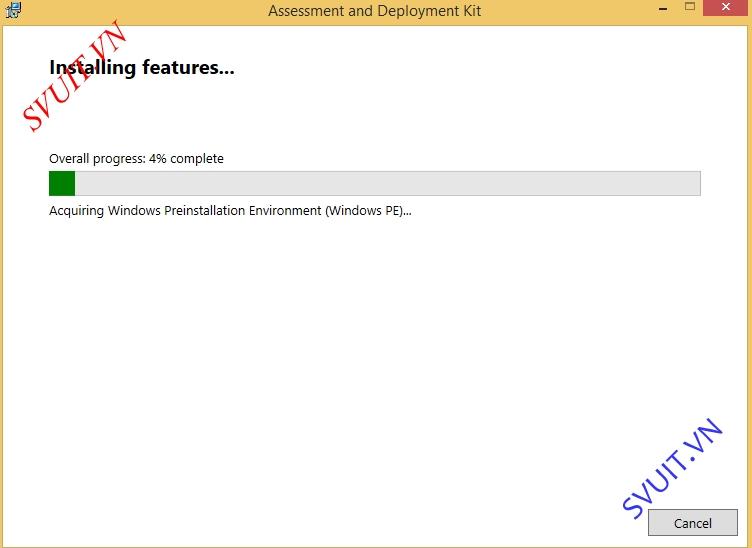Viewport: 752px width, 548px height.
Task: Click 'Acquiring Windows Preinstallation Environment' status text
Action: (x=230, y=210)
